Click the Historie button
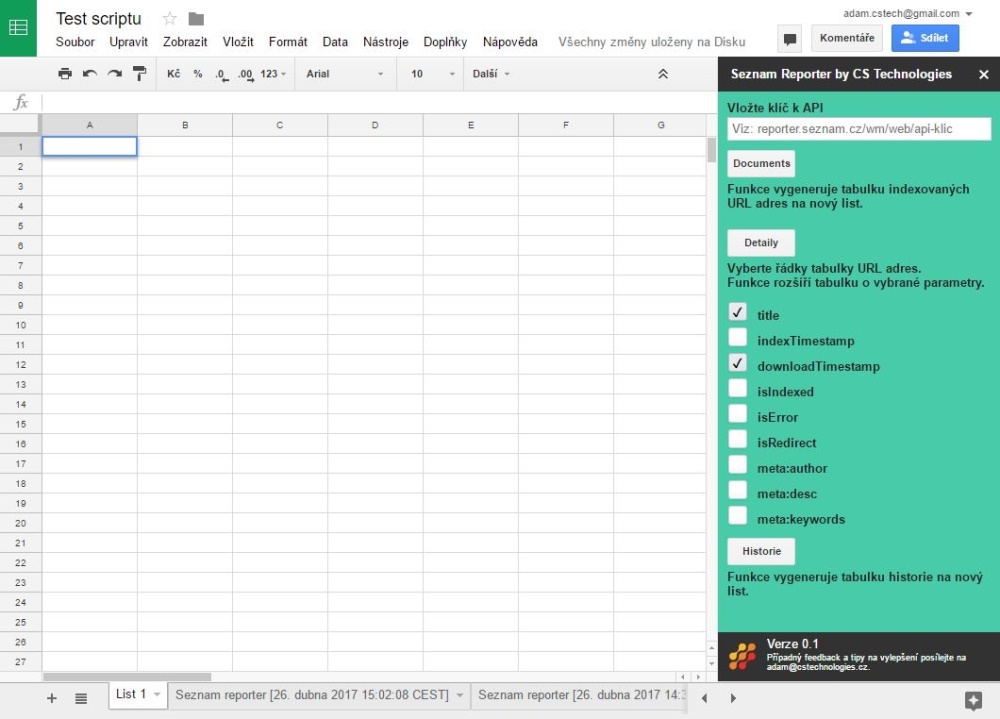 pos(761,551)
